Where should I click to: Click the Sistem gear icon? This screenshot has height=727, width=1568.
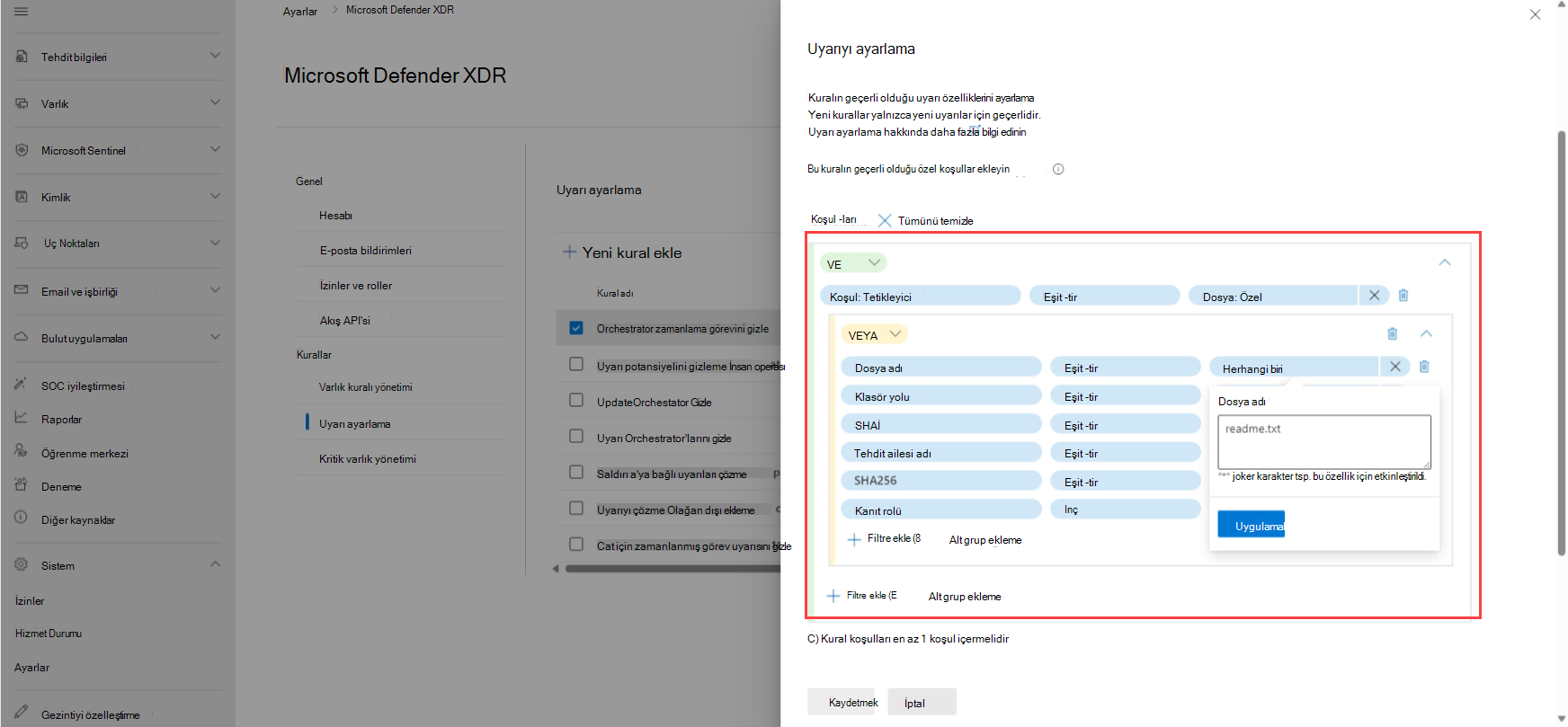pos(22,565)
